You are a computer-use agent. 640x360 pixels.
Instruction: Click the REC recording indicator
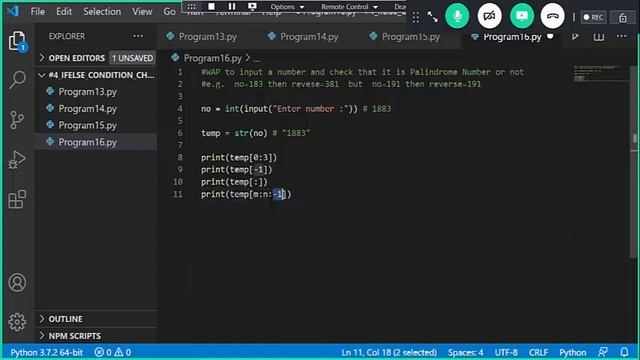pyautogui.click(x=593, y=17)
